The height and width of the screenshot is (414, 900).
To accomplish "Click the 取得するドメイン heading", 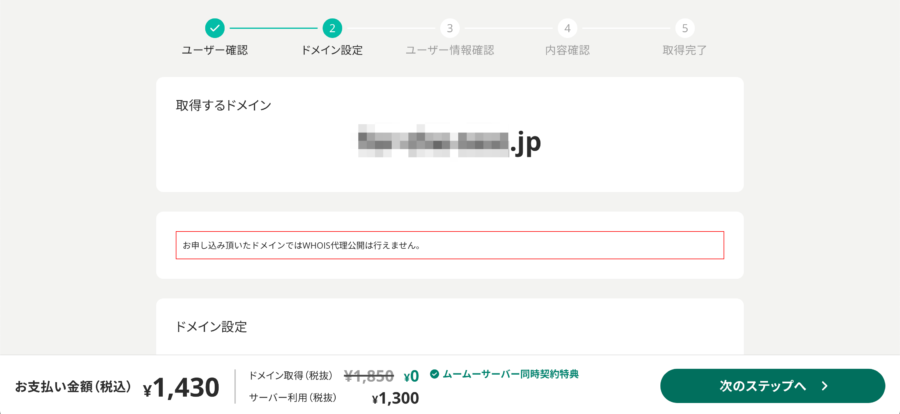I will pyautogui.click(x=223, y=106).
